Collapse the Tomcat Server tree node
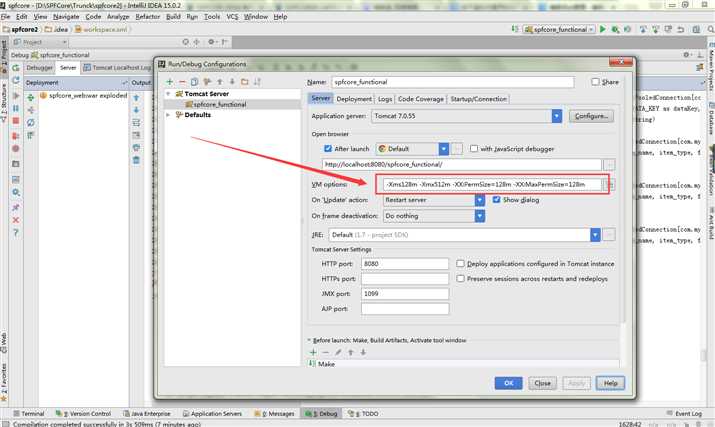Image resolution: width=715 pixels, height=427 pixels. [x=168, y=94]
